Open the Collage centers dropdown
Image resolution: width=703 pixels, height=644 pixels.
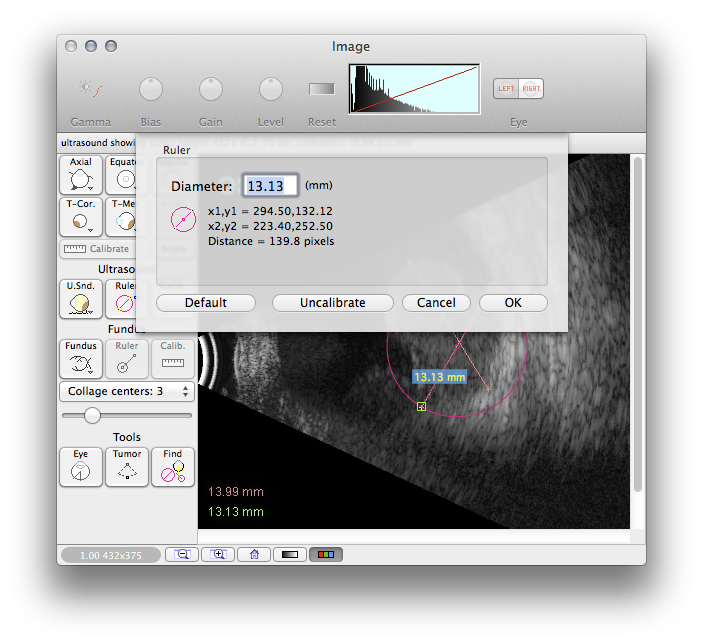pyautogui.click(x=126, y=391)
